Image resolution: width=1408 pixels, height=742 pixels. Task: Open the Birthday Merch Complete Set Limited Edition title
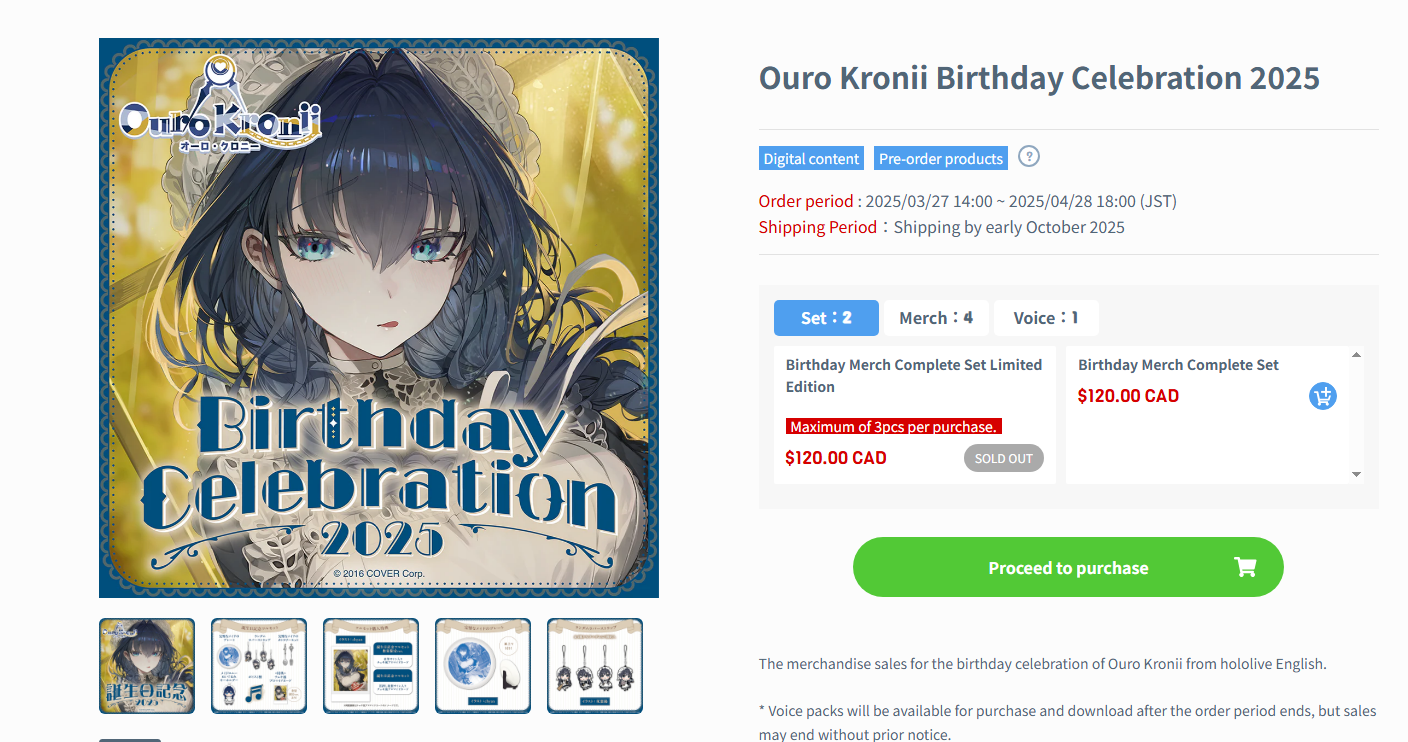pyautogui.click(x=914, y=376)
